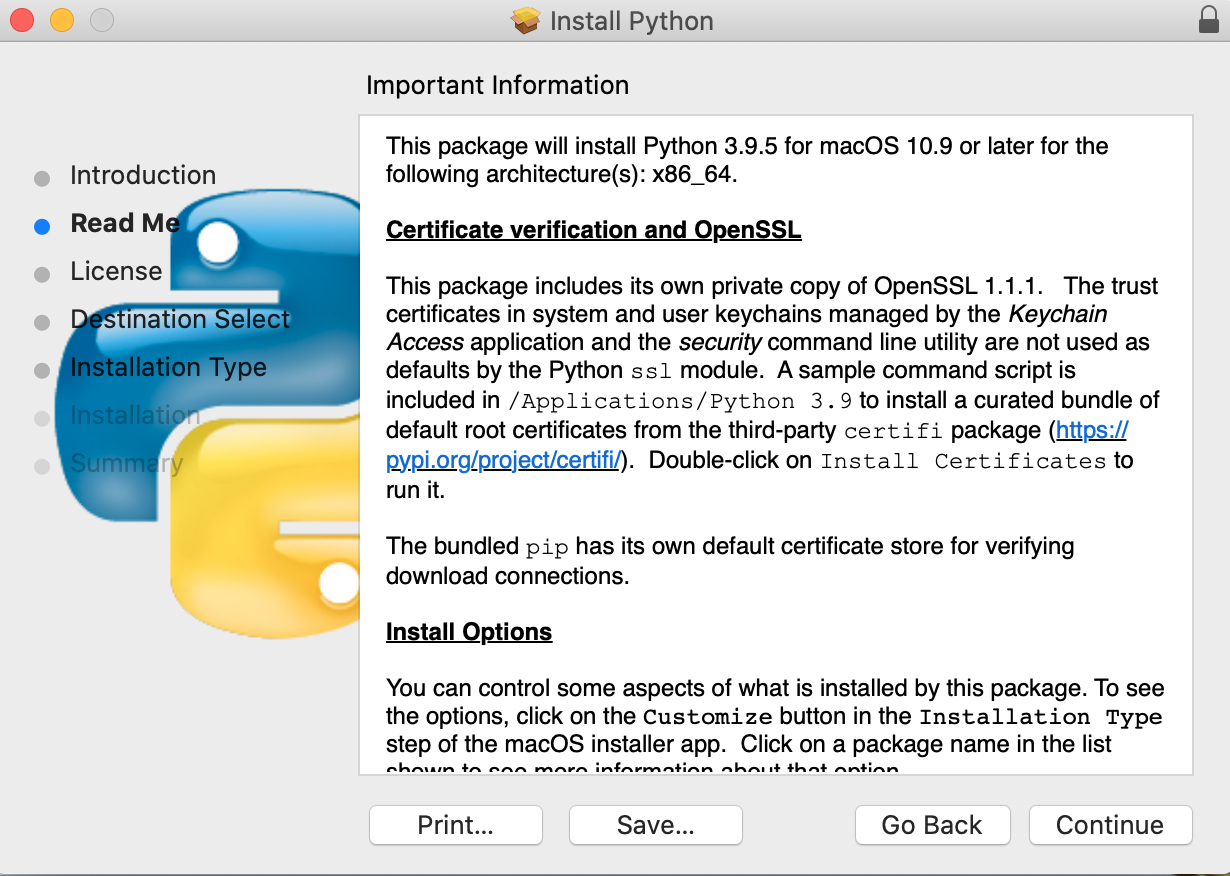Select the Introduction step in the sidebar
This screenshot has height=876, width=1230.
(143, 176)
